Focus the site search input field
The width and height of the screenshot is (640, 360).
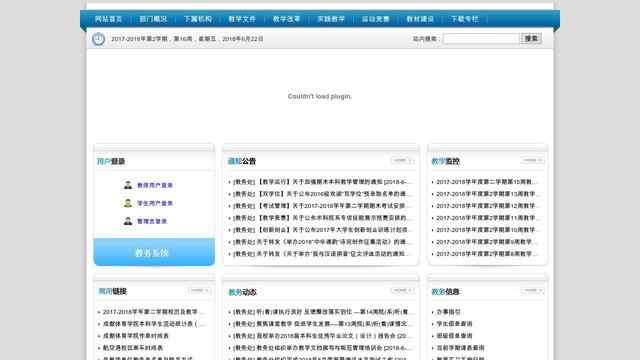(481, 38)
